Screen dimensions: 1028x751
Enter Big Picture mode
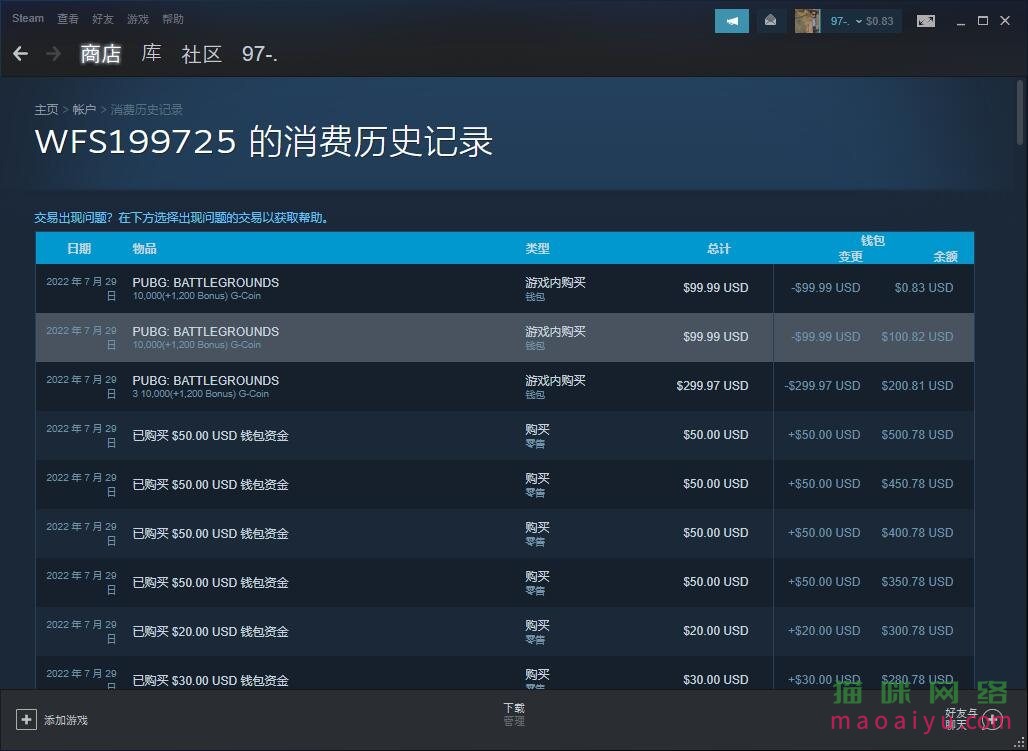925,20
